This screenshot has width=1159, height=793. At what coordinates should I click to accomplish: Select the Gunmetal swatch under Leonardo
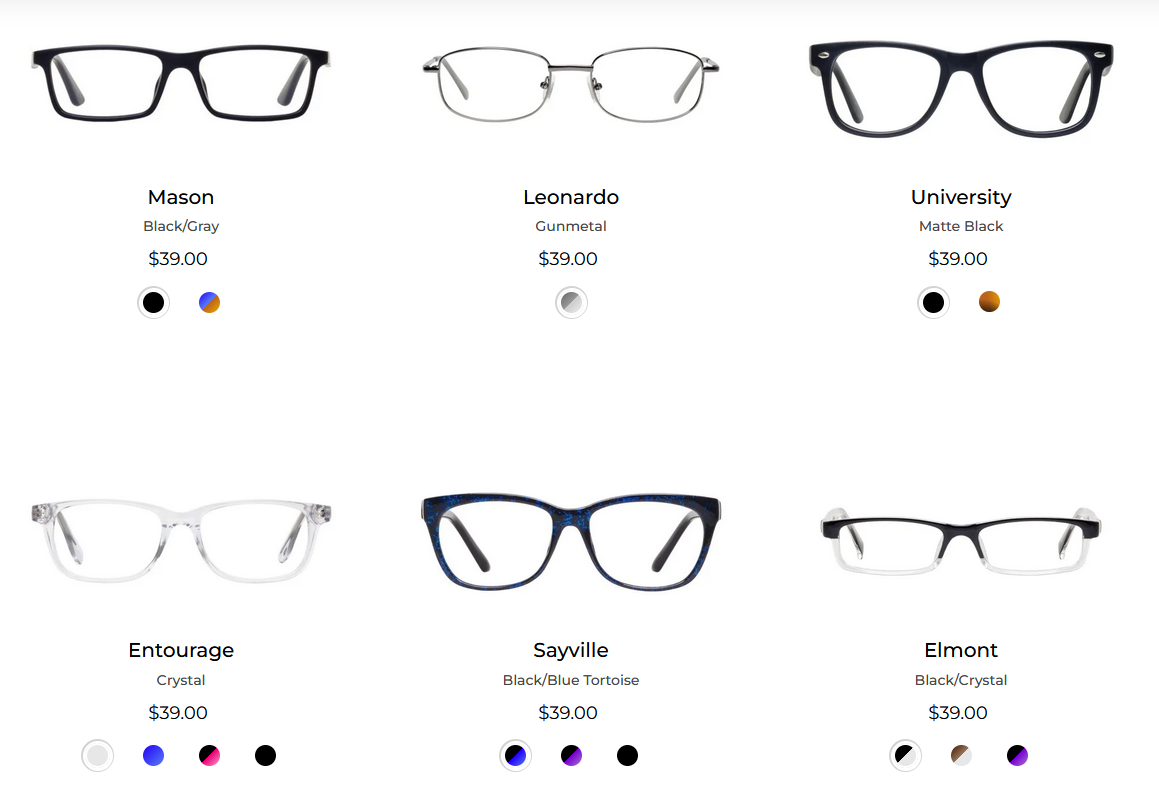[x=571, y=302]
